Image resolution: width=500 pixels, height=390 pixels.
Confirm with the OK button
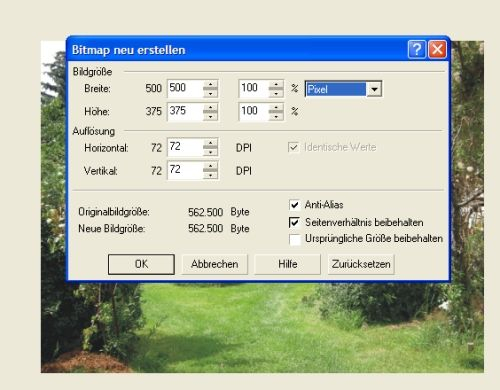coord(141,264)
